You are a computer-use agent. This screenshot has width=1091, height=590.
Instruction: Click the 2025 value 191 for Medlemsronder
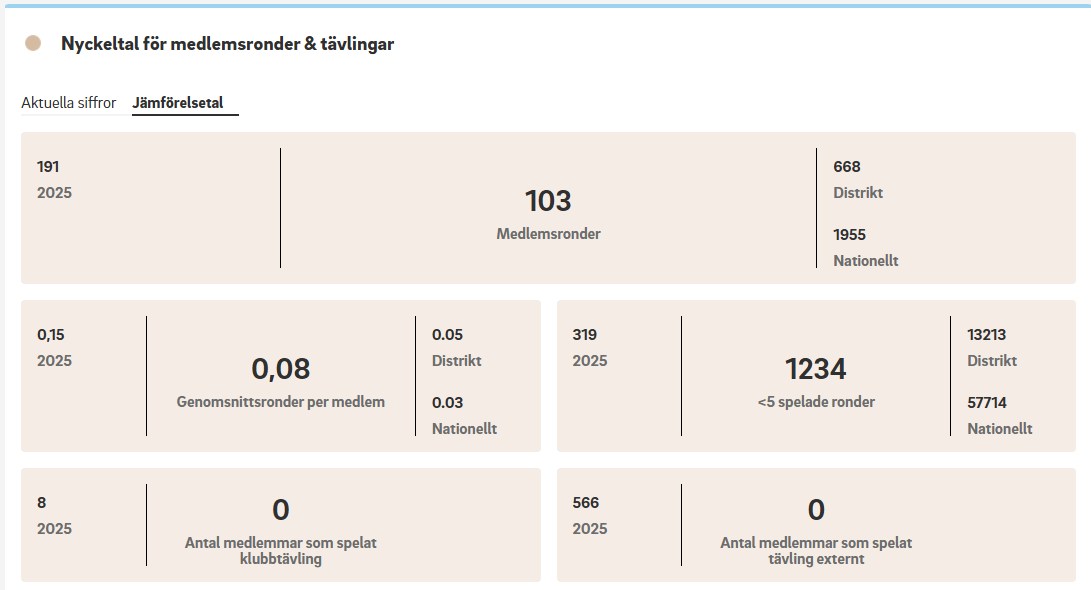48,167
